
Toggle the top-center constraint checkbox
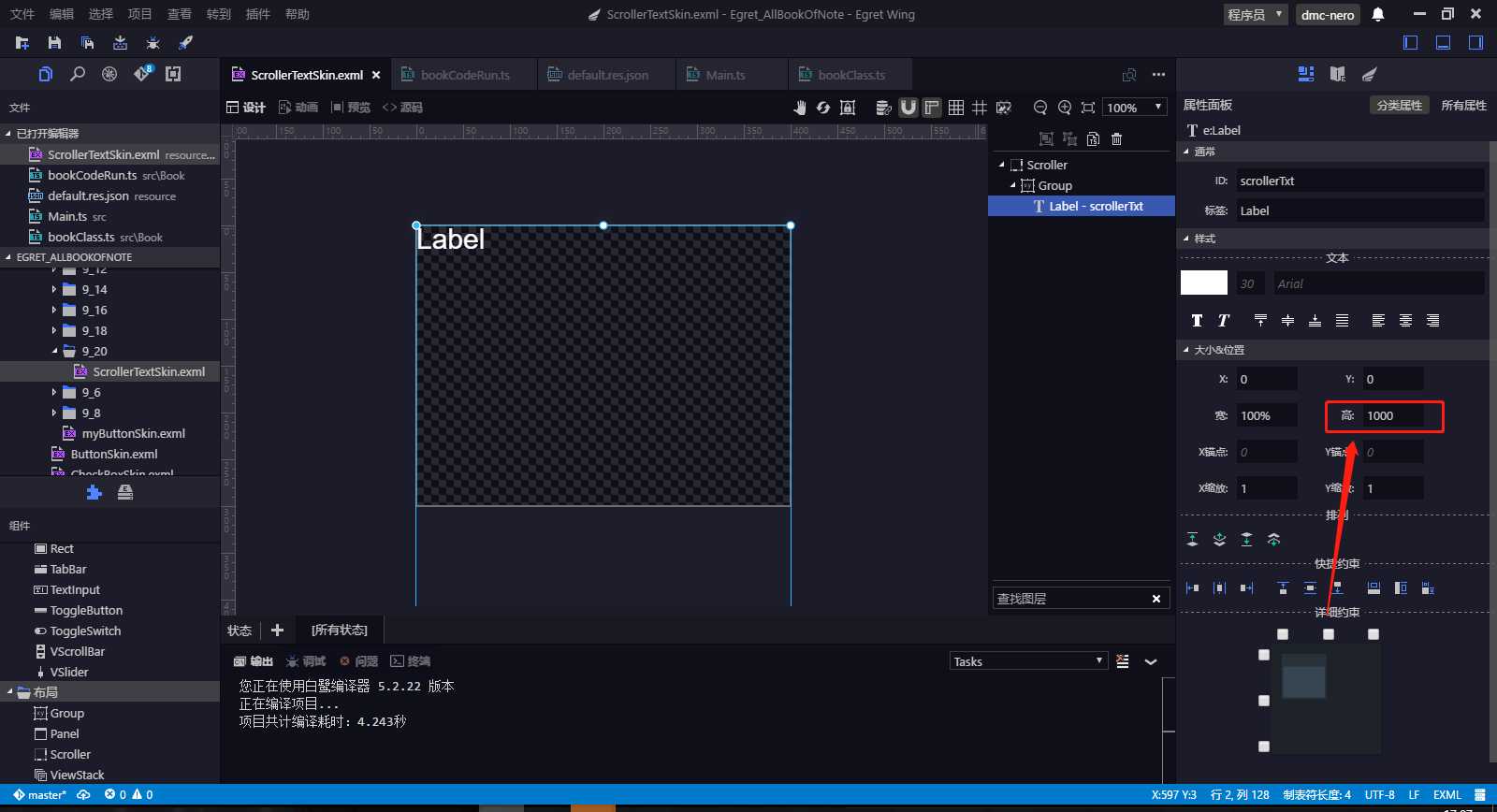(1329, 634)
